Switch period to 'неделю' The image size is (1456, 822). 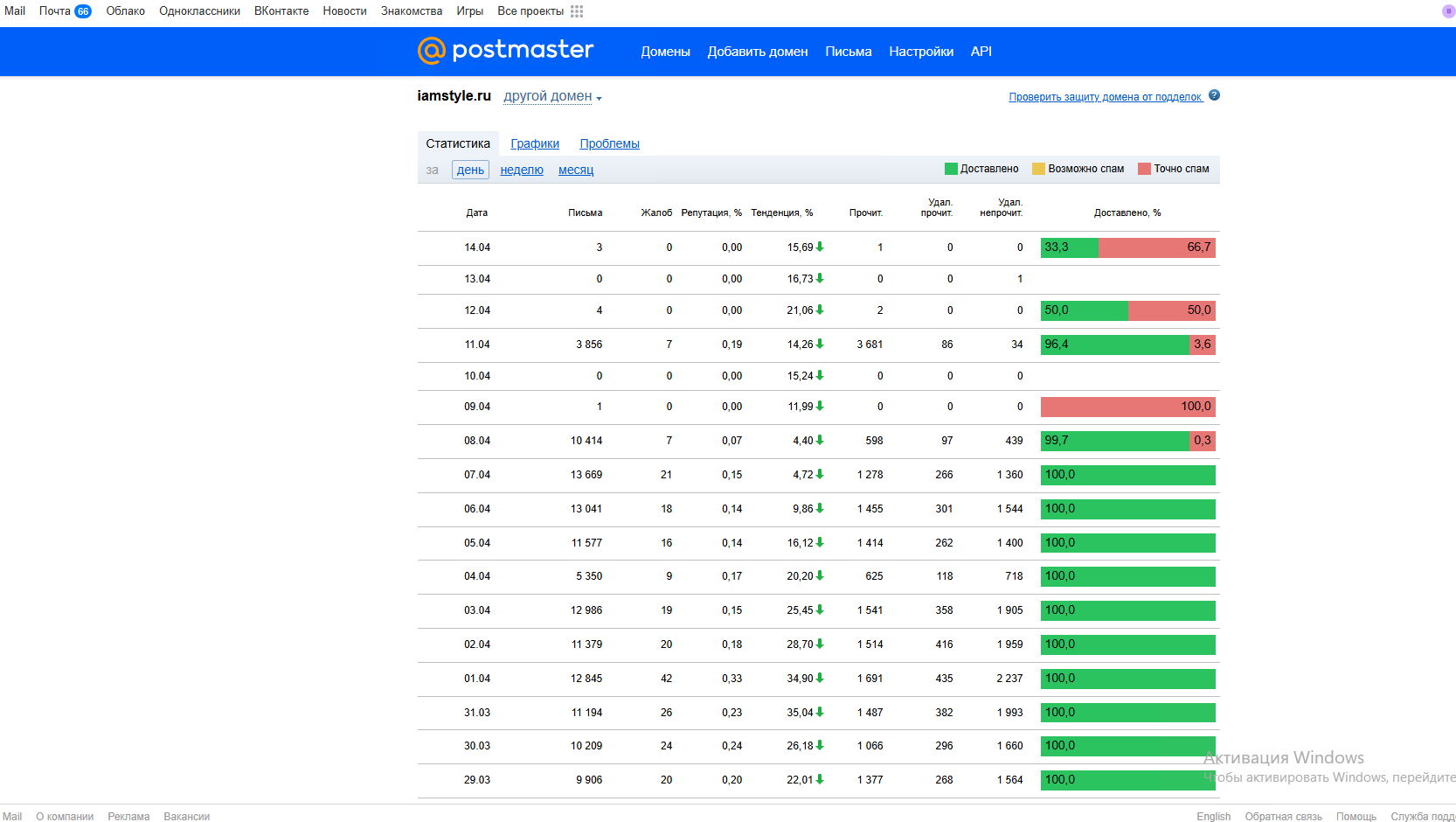[522, 170]
